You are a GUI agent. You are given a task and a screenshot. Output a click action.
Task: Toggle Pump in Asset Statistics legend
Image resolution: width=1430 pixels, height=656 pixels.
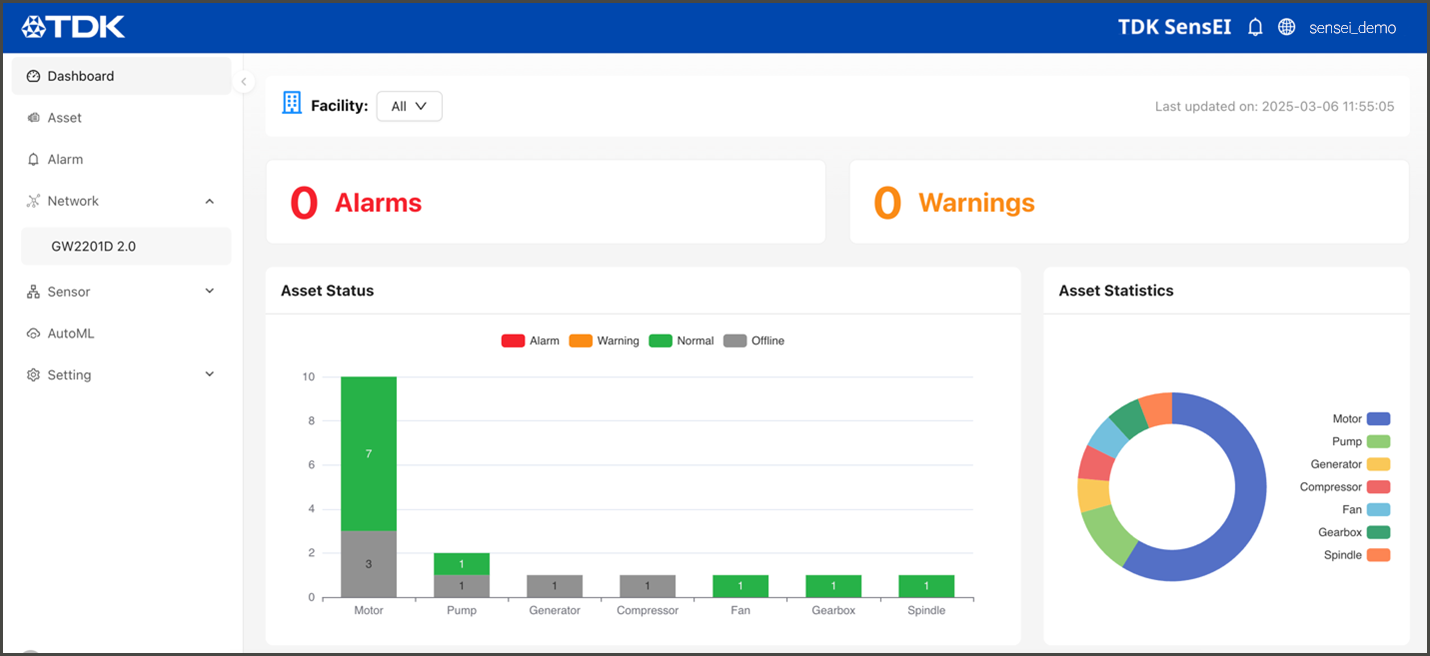[x=1361, y=442]
